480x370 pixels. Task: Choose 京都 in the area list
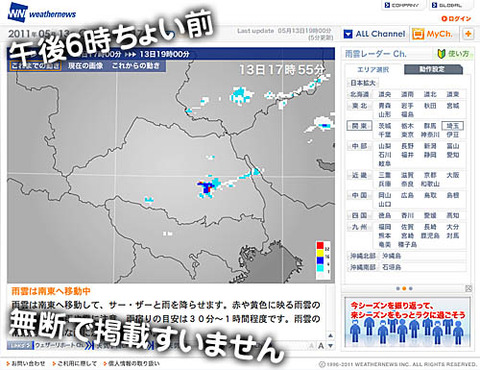coord(430,175)
